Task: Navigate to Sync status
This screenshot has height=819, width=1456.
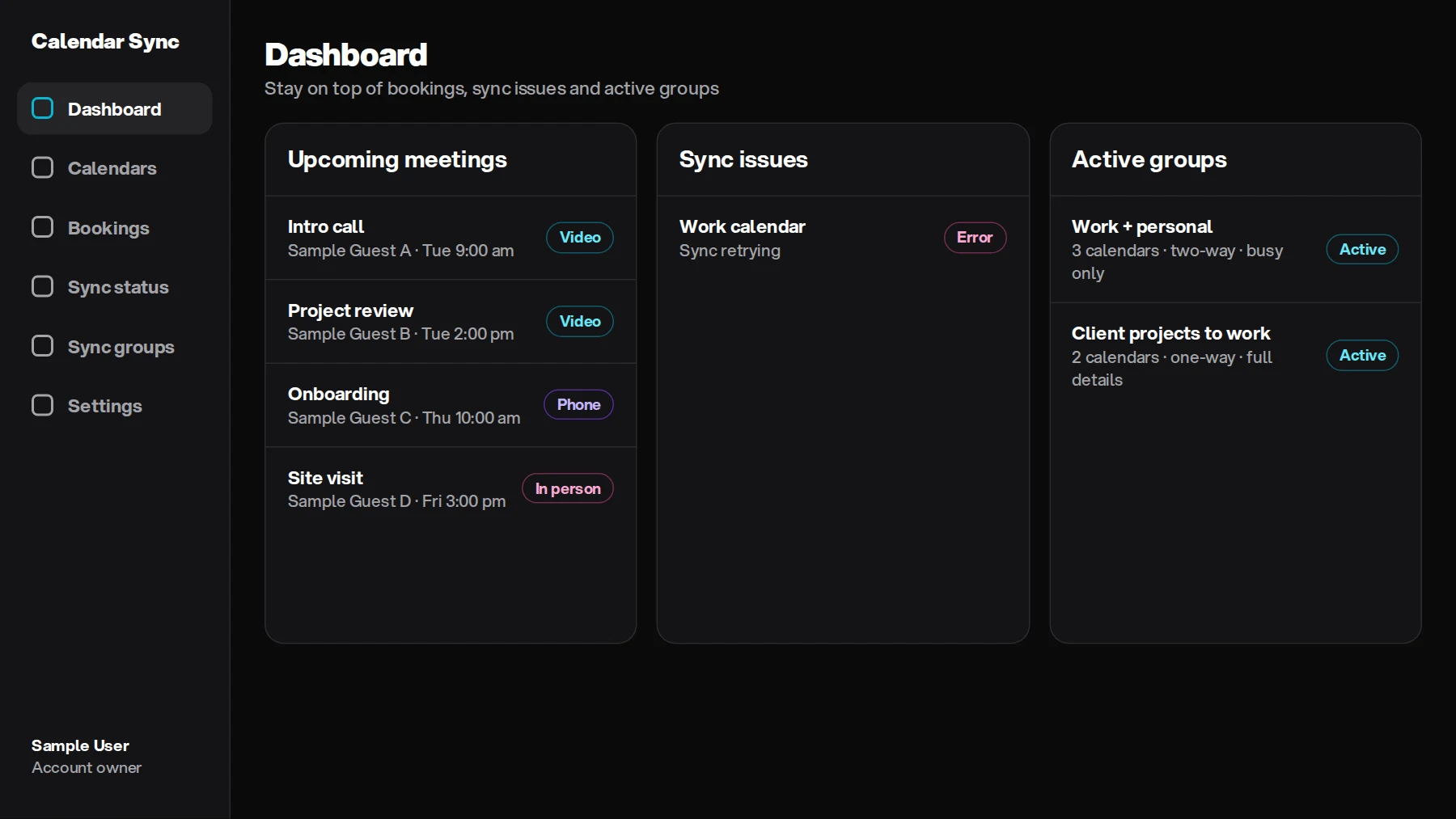Action: click(115, 287)
